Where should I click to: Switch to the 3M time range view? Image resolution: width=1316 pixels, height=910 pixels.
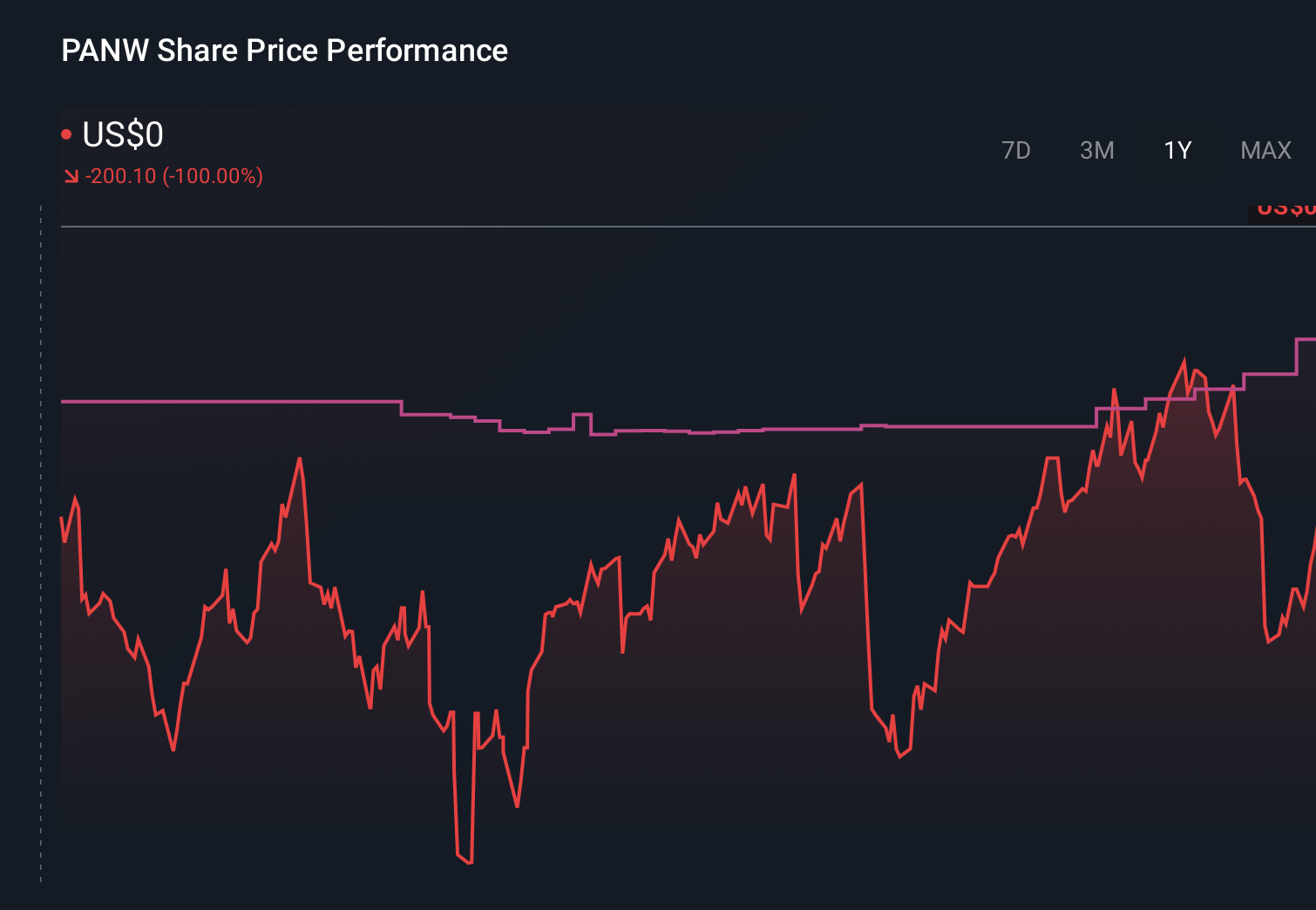coord(1097,150)
